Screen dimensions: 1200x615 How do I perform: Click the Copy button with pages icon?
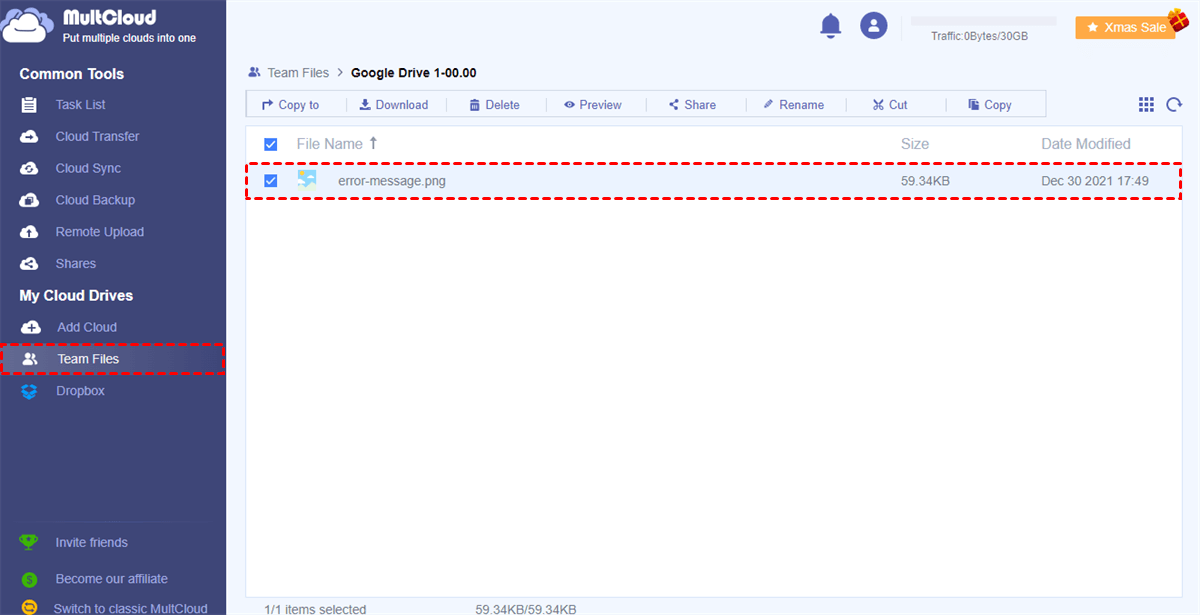point(990,105)
